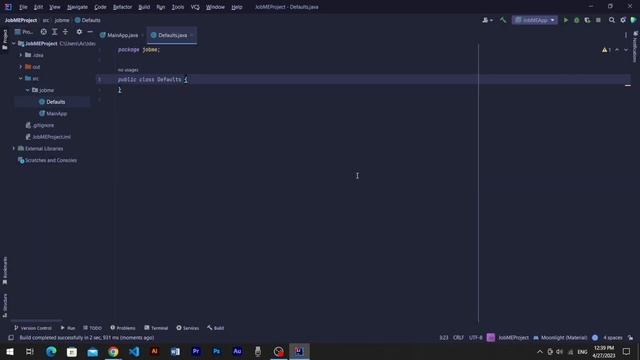Collapse JobMEProject root node
The image size is (640, 360).
point(13,43)
